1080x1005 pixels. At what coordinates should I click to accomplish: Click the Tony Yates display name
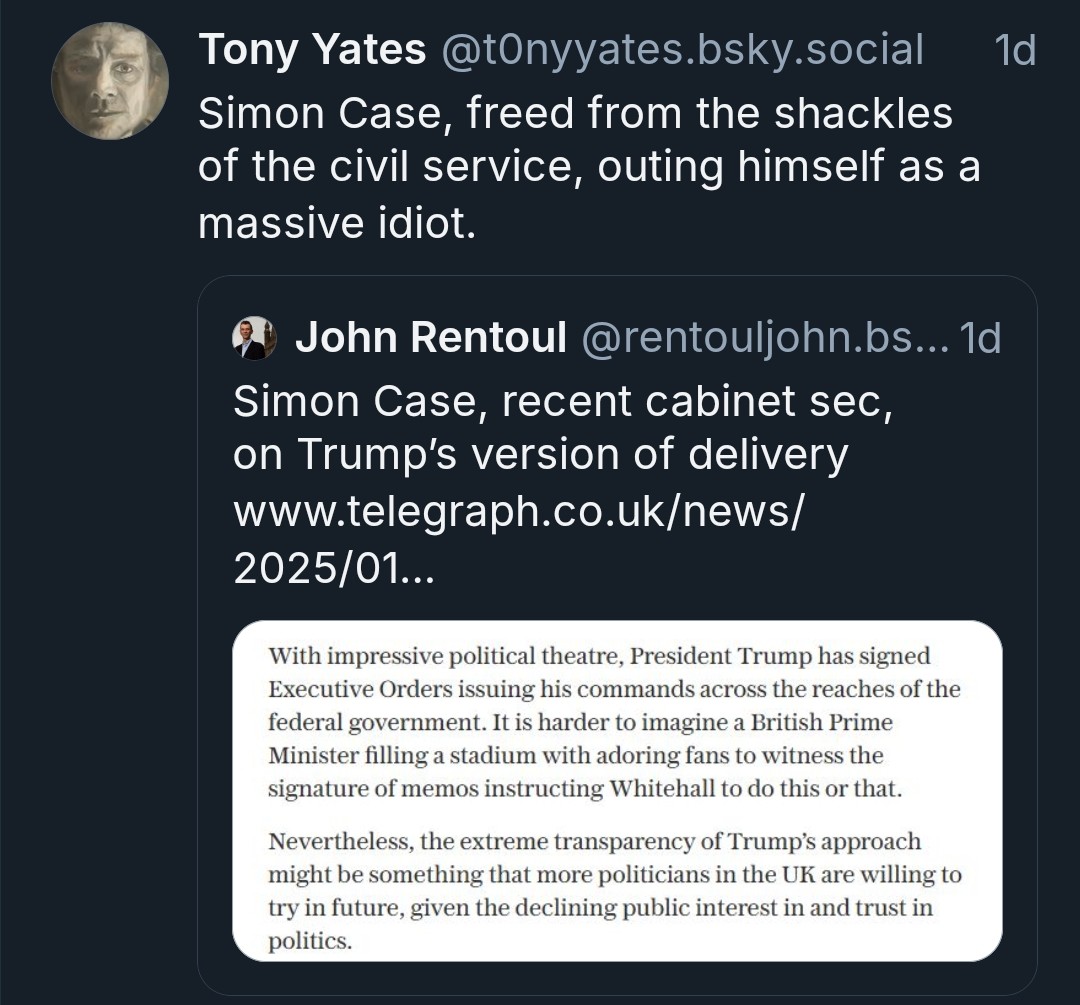click(312, 49)
